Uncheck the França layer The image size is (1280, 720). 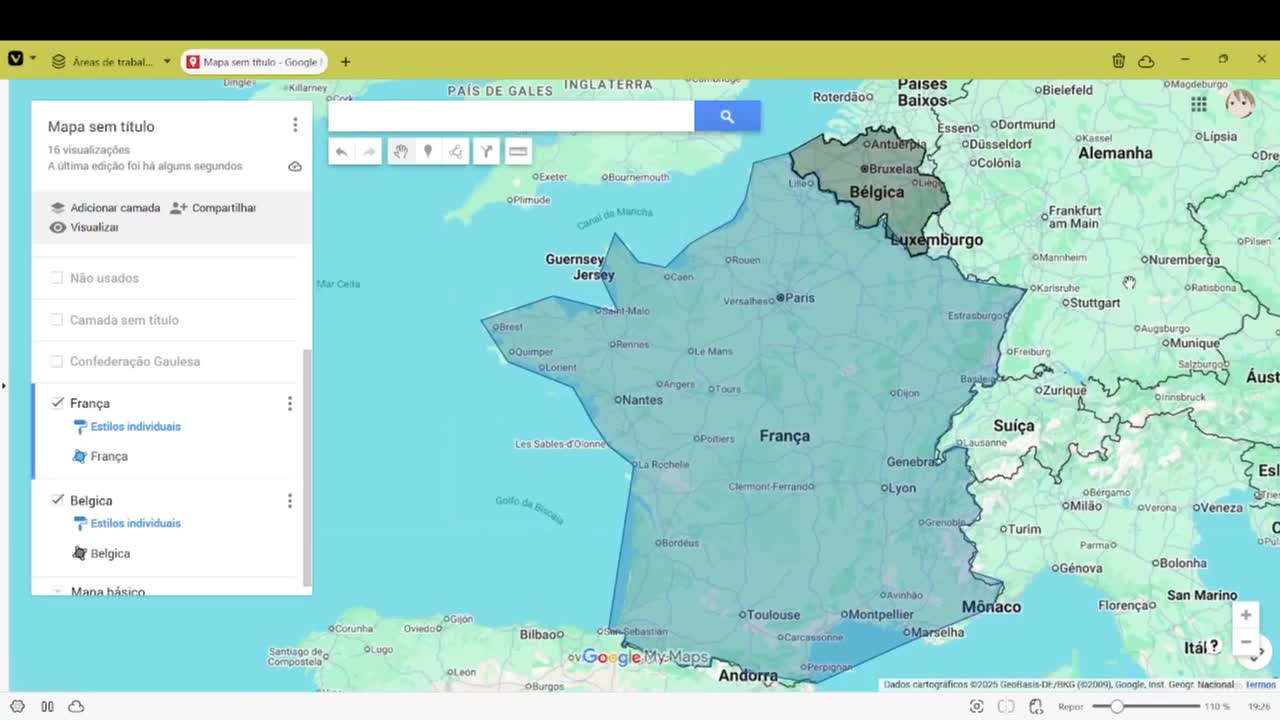click(x=57, y=403)
